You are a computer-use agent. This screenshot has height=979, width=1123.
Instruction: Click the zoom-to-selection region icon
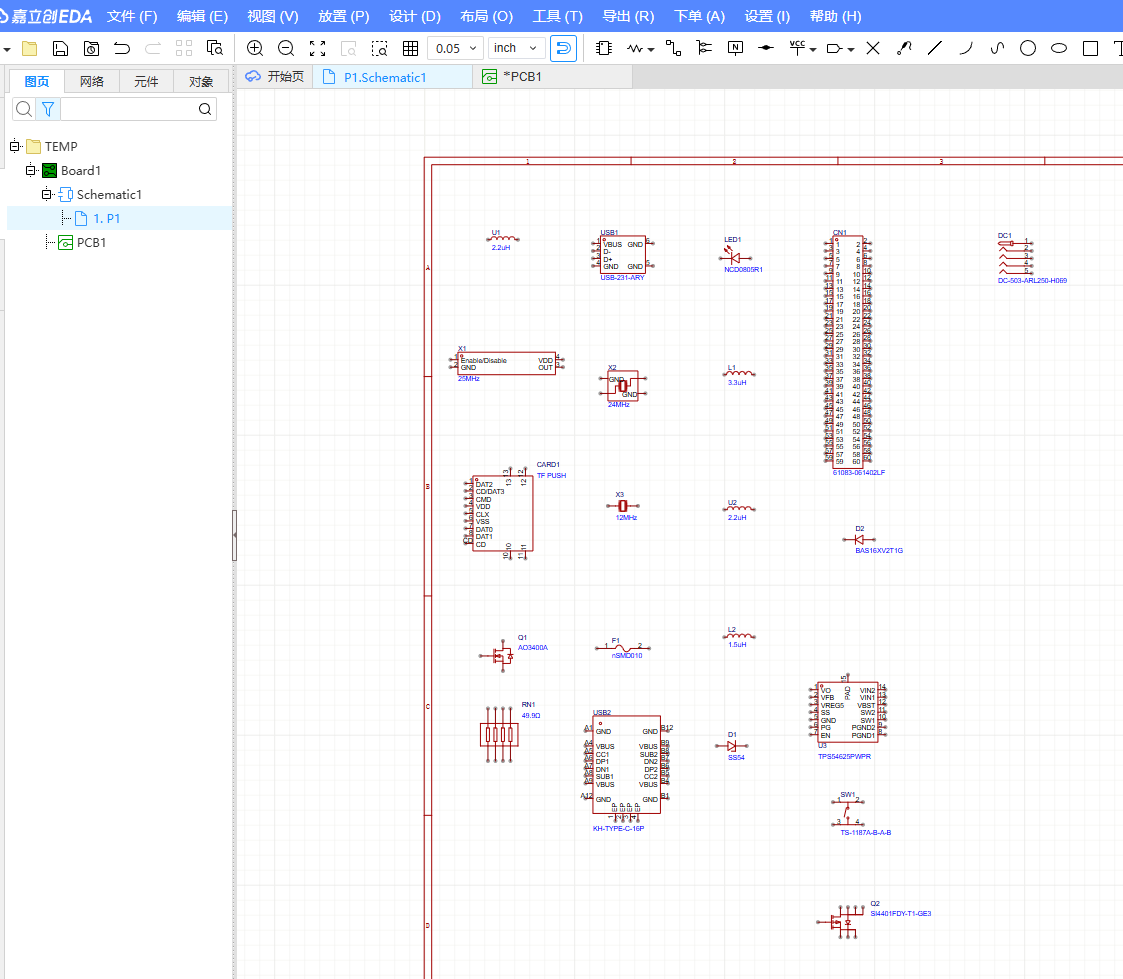pyautogui.click(x=379, y=49)
